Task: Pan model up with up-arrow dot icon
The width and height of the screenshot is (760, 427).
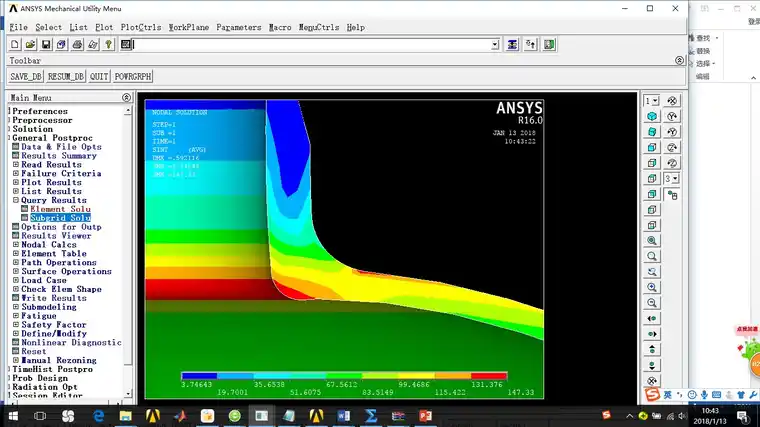Action: pos(652,349)
